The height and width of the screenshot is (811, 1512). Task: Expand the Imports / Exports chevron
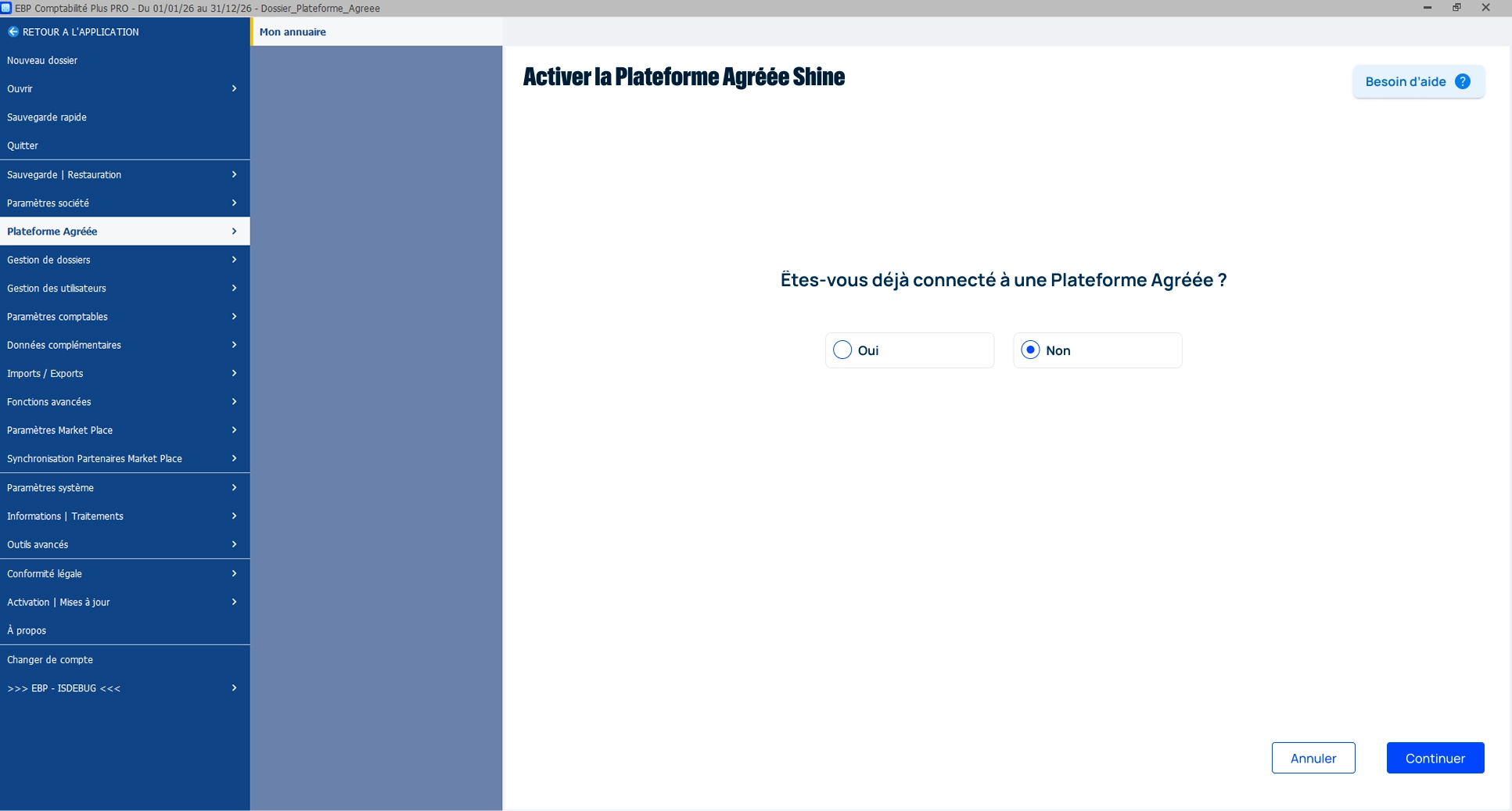234,373
